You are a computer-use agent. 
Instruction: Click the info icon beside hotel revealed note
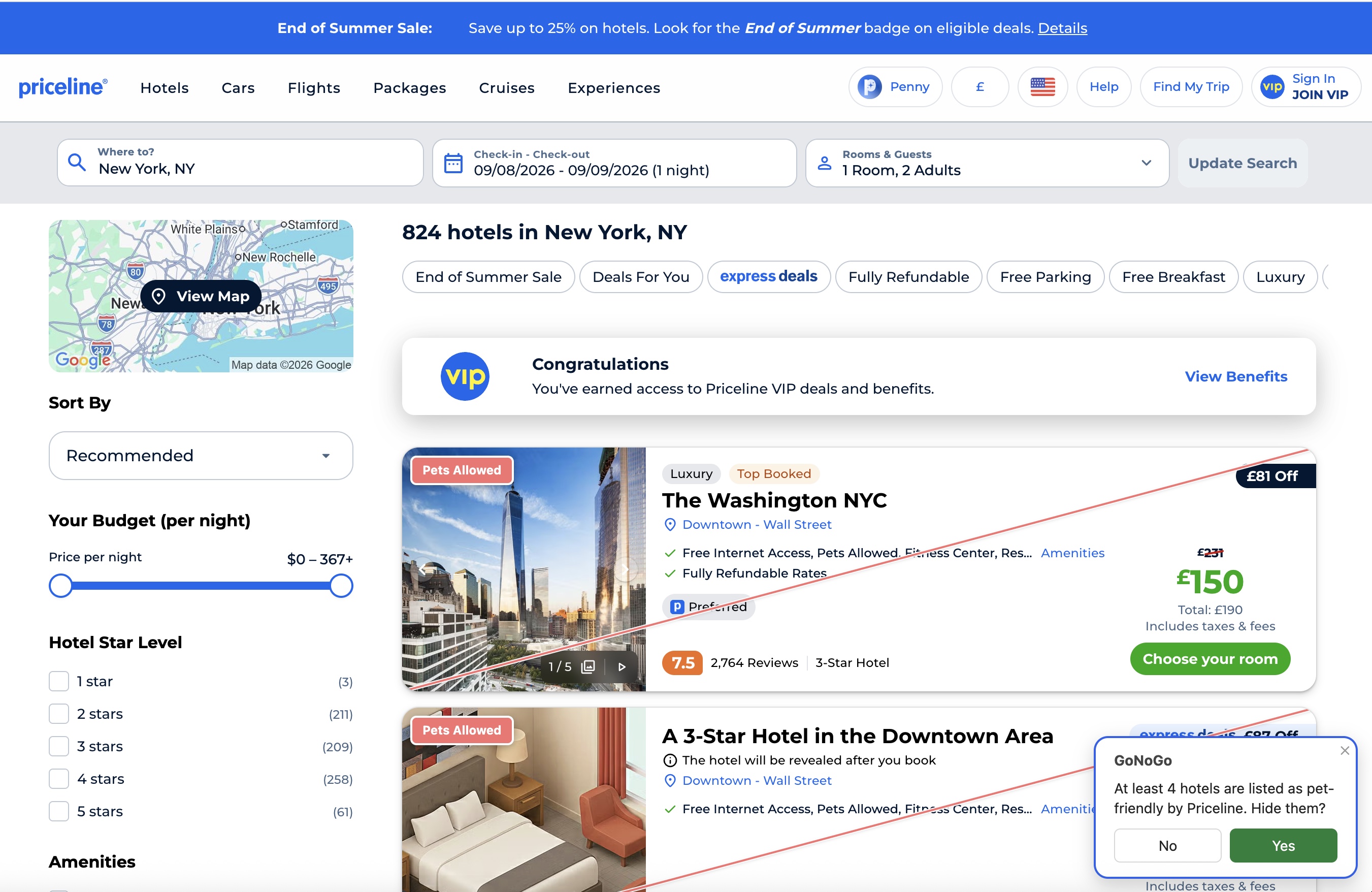(670, 760)
